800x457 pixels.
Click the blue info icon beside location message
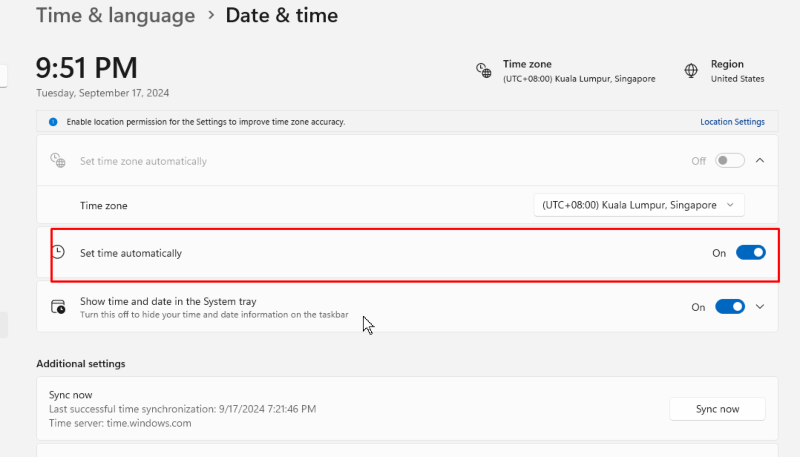tap(53, 122)
